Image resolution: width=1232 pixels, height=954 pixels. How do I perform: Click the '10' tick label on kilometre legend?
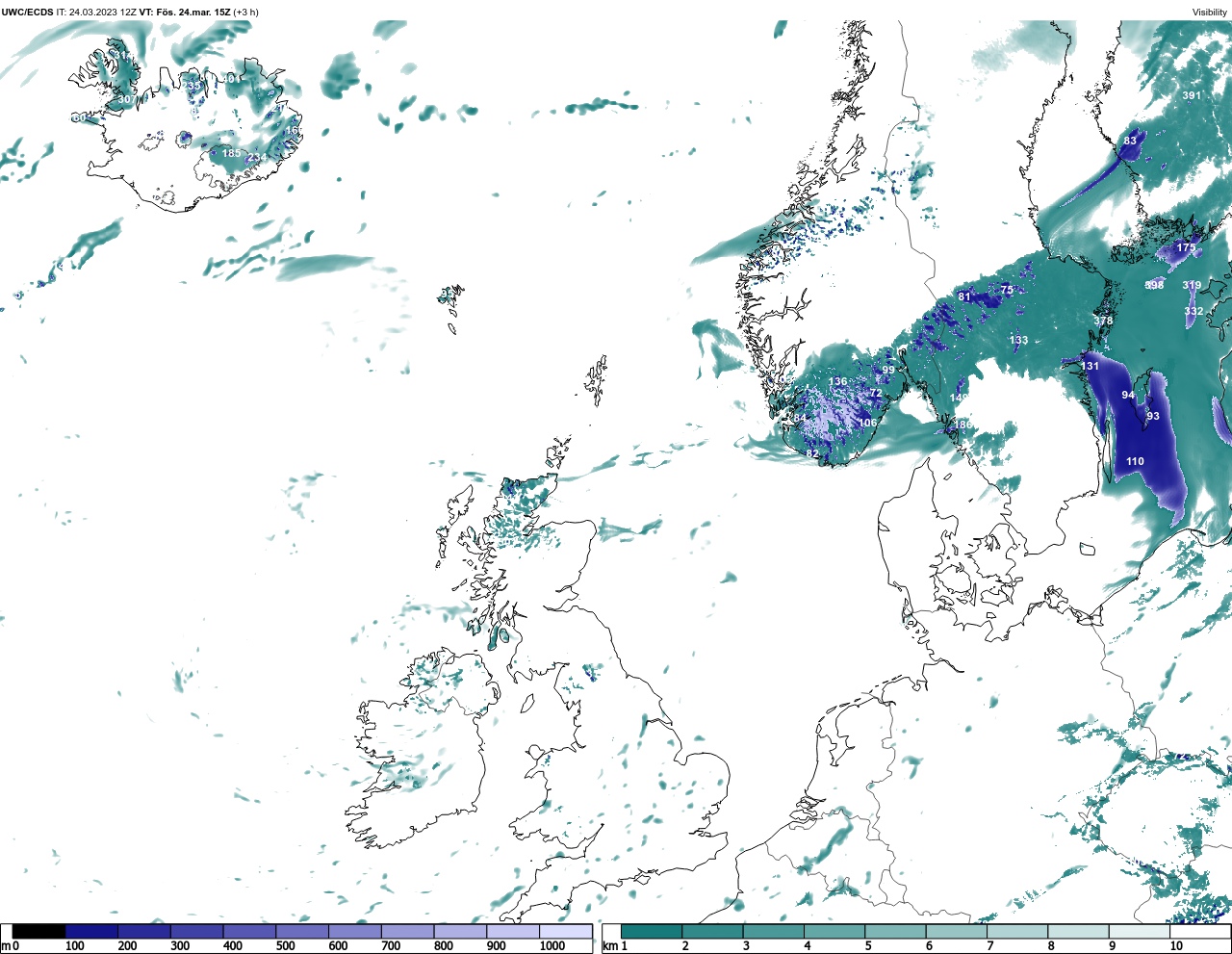[1176, 946]
